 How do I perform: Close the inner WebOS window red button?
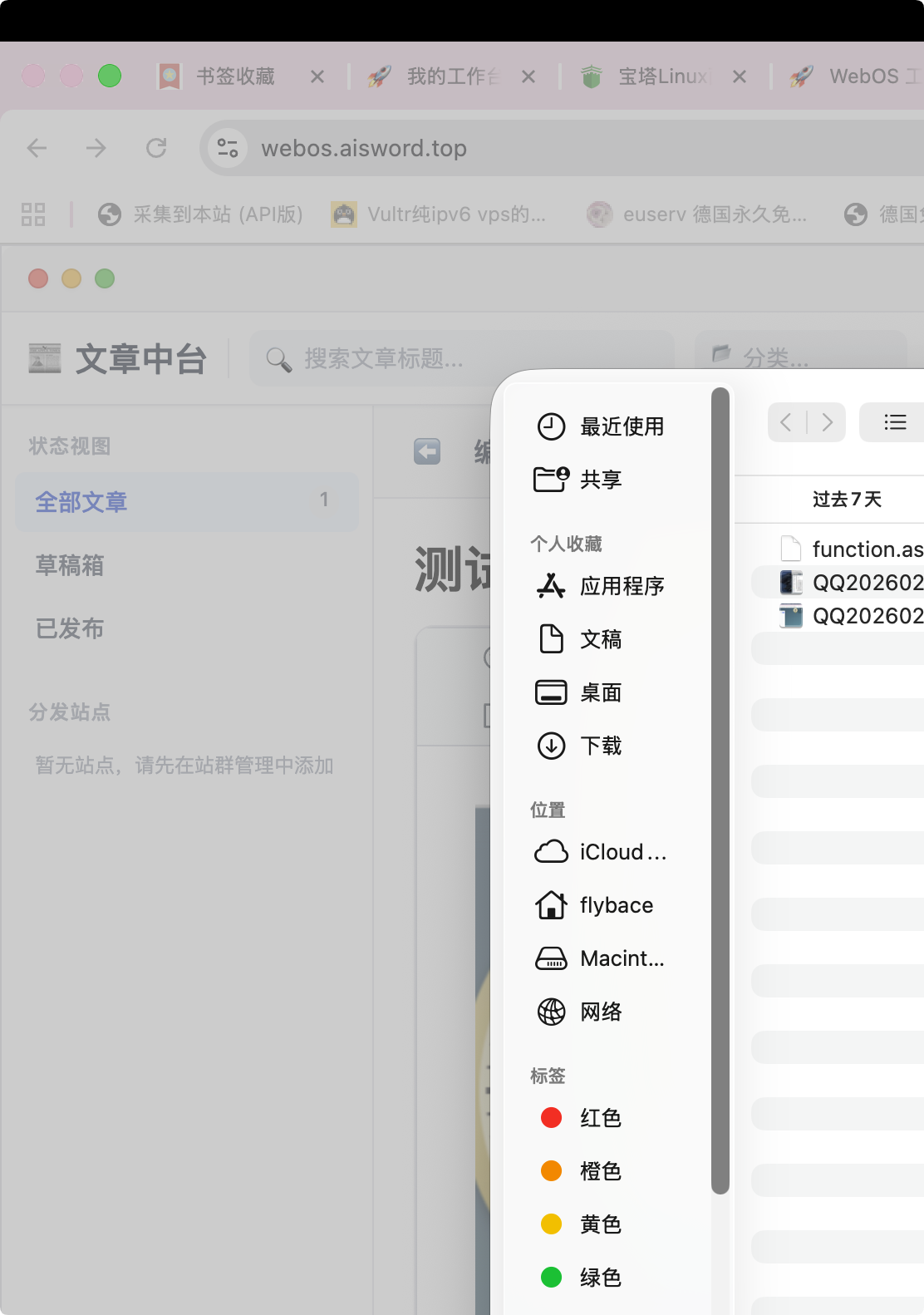coord(38,278)
